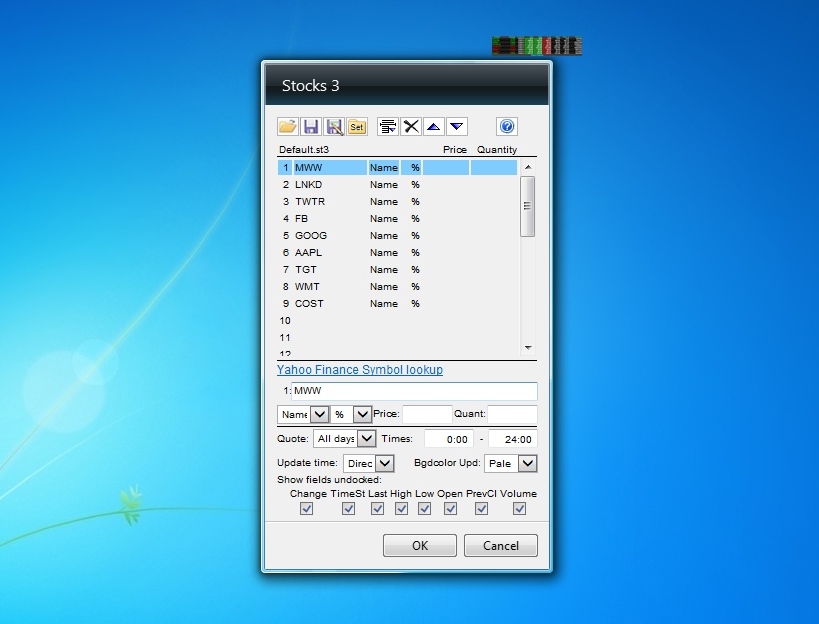Select empty row 10 in the list

[397, 321]
